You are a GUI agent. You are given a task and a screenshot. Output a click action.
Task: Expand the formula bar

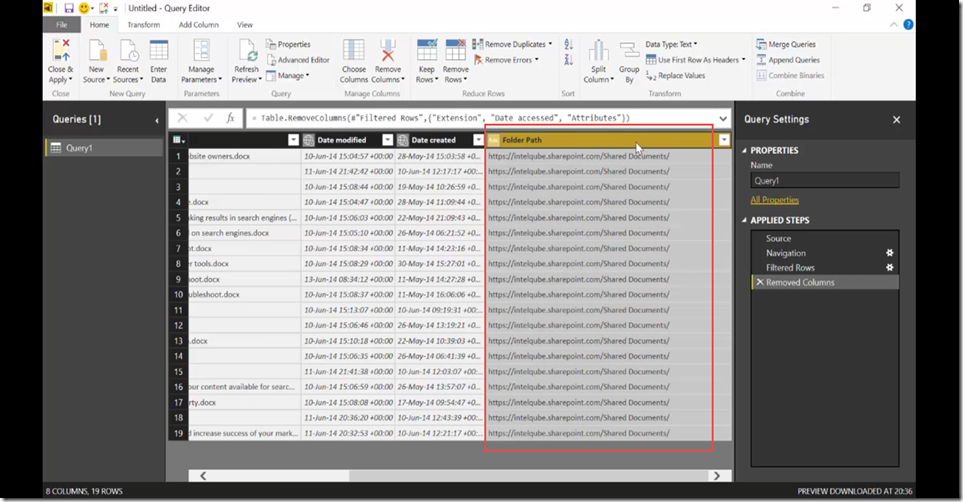click(x=723, y=118)
